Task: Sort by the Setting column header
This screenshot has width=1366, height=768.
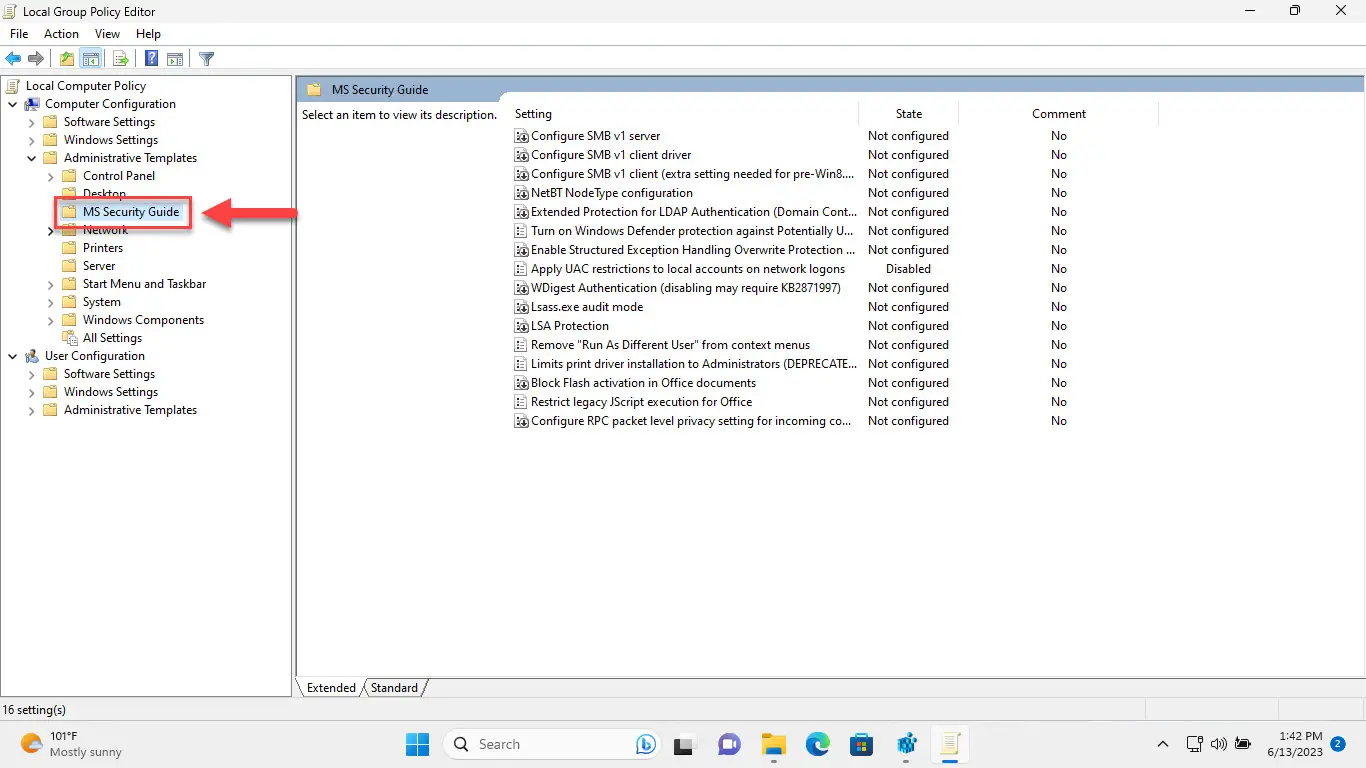Action: tap(685, 114)
